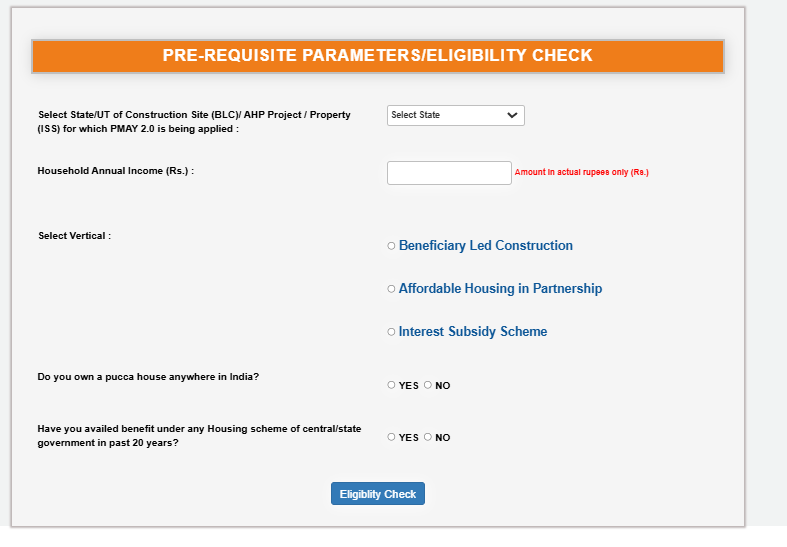Image resolution: width=787 pixels, height=547 pixels.
Task: Select the Beneficiary Led Construction radio button
Action: point(391,246)
